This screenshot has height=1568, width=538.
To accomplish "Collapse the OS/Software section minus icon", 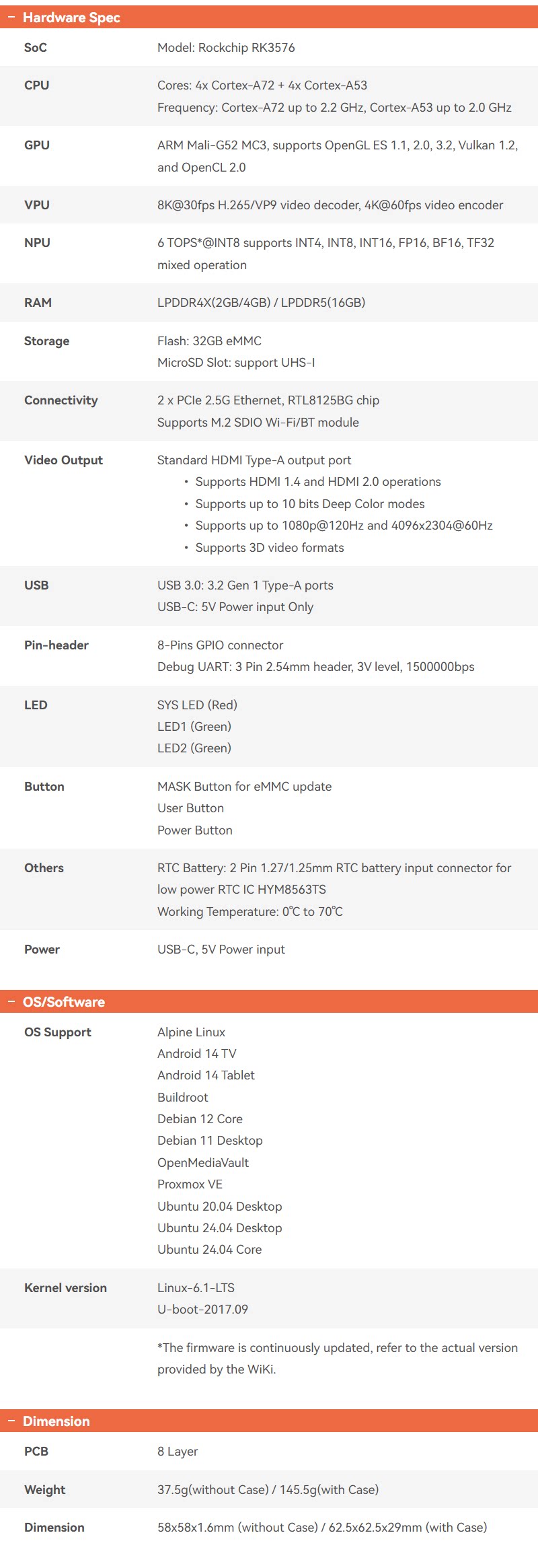I will point(11,1002).
